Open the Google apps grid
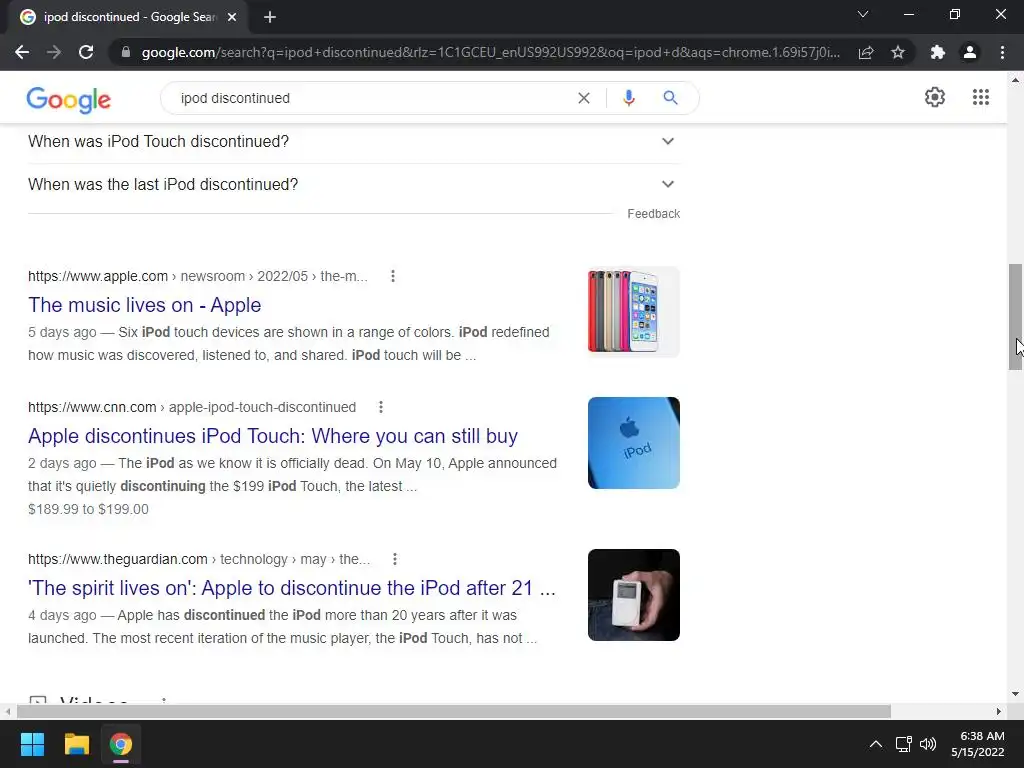 [x=981, y=97]
